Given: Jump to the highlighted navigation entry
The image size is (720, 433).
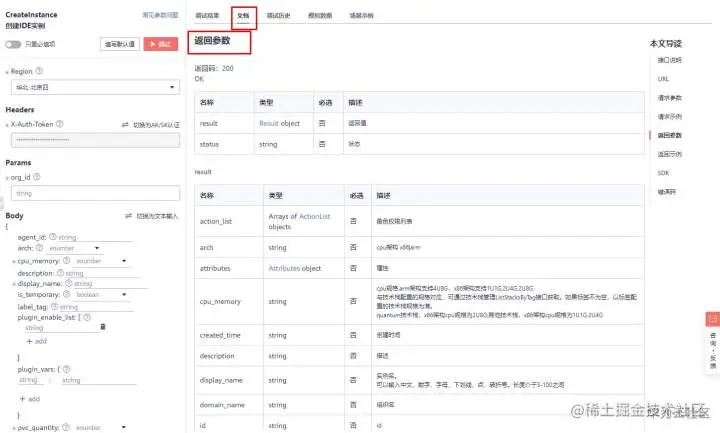Looking at the screenshot, I should 669,135.
